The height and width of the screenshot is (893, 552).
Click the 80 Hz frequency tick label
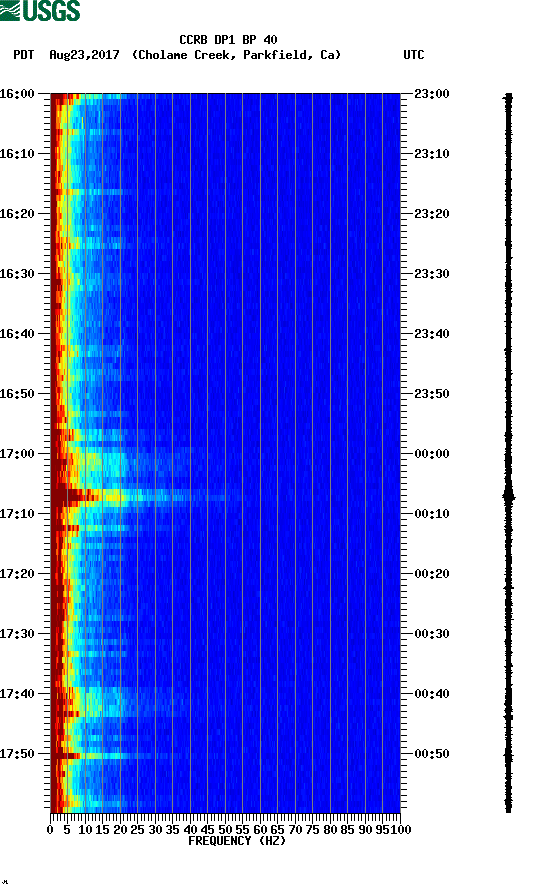(330, 830)
